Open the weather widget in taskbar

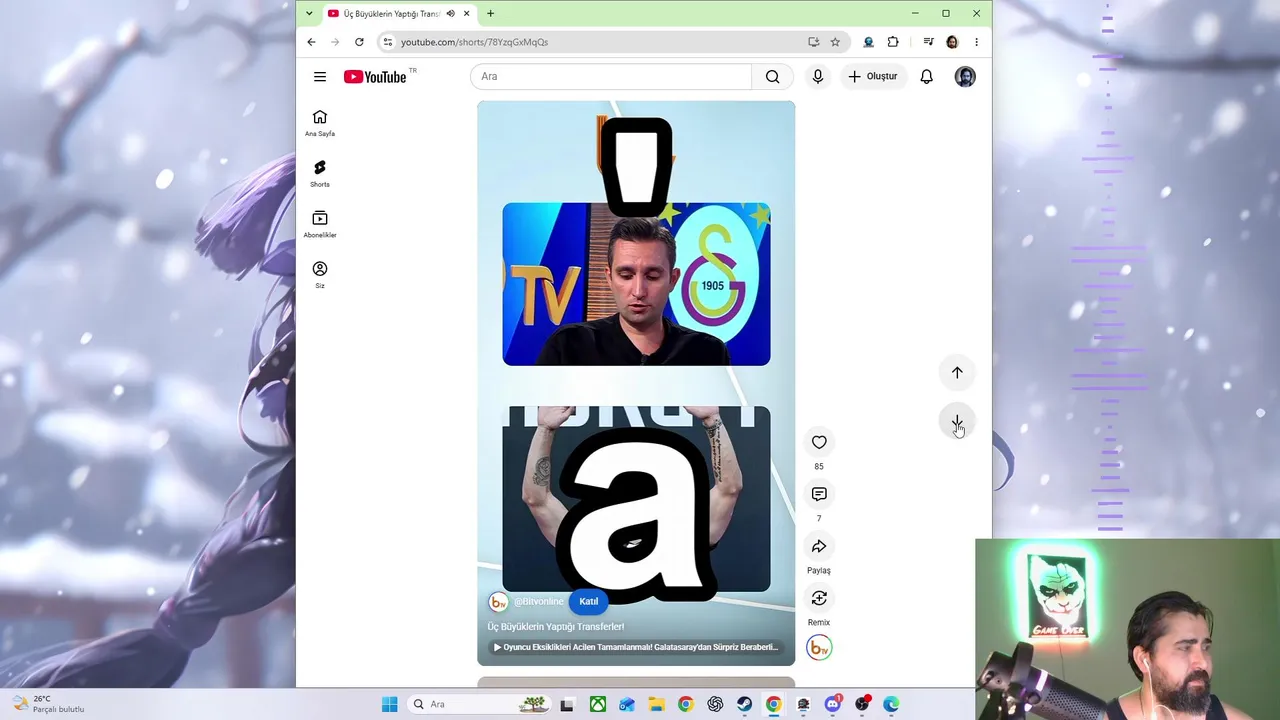tap(48, 704)
